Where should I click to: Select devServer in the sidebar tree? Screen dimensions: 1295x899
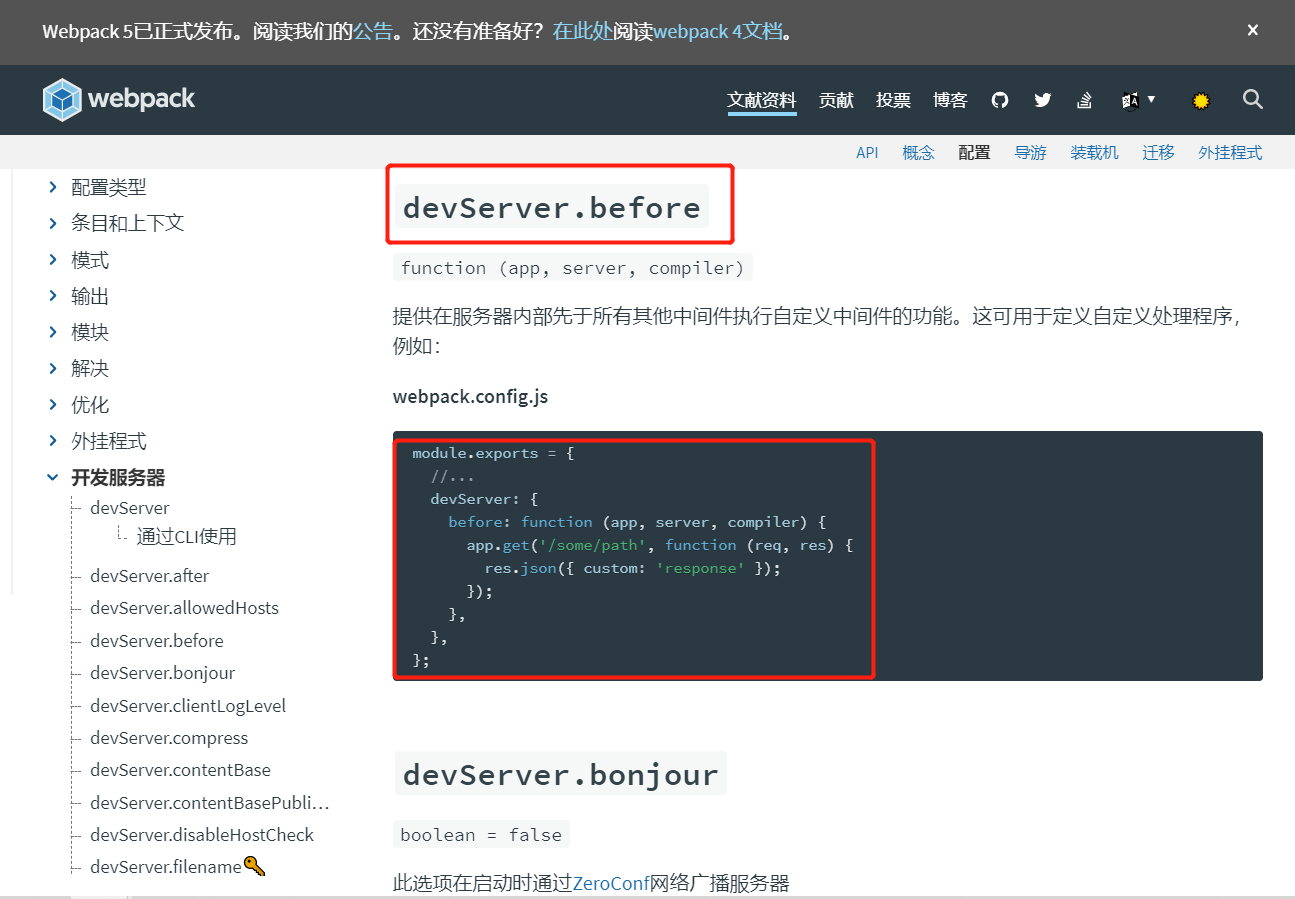(x=130, y=508)
